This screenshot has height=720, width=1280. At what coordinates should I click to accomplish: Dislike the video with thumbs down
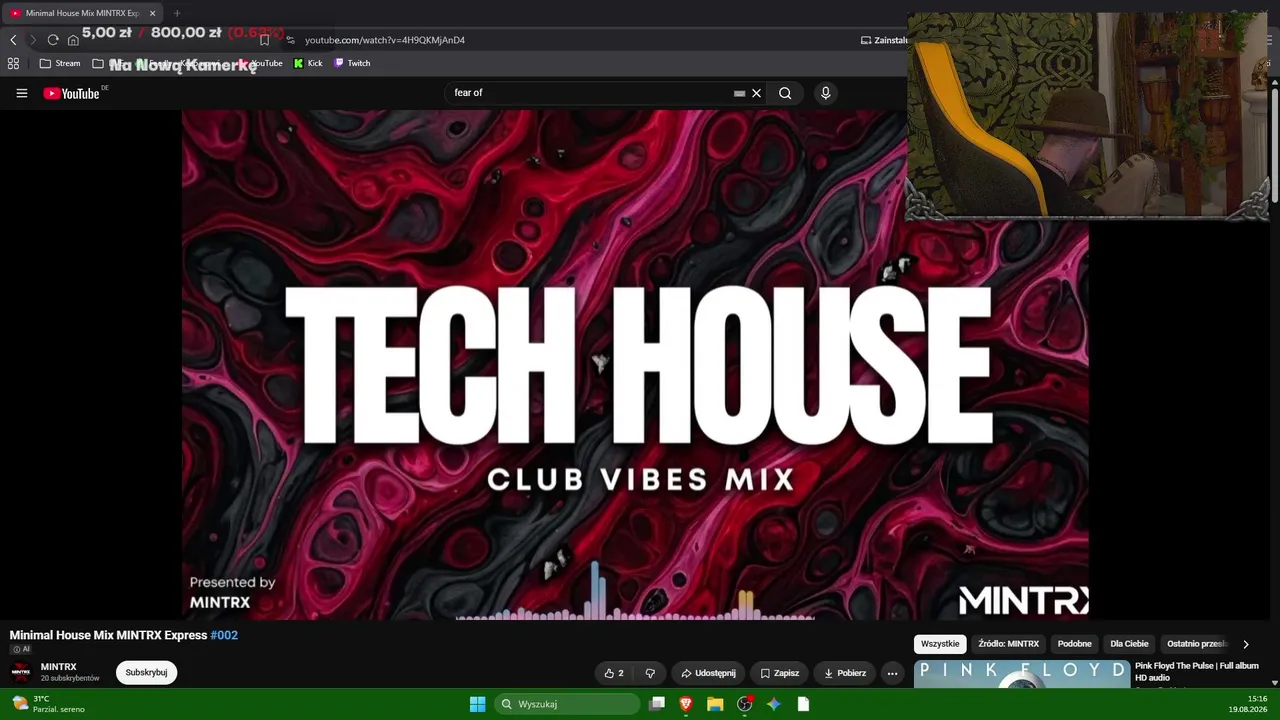click(x=650, y=673)
